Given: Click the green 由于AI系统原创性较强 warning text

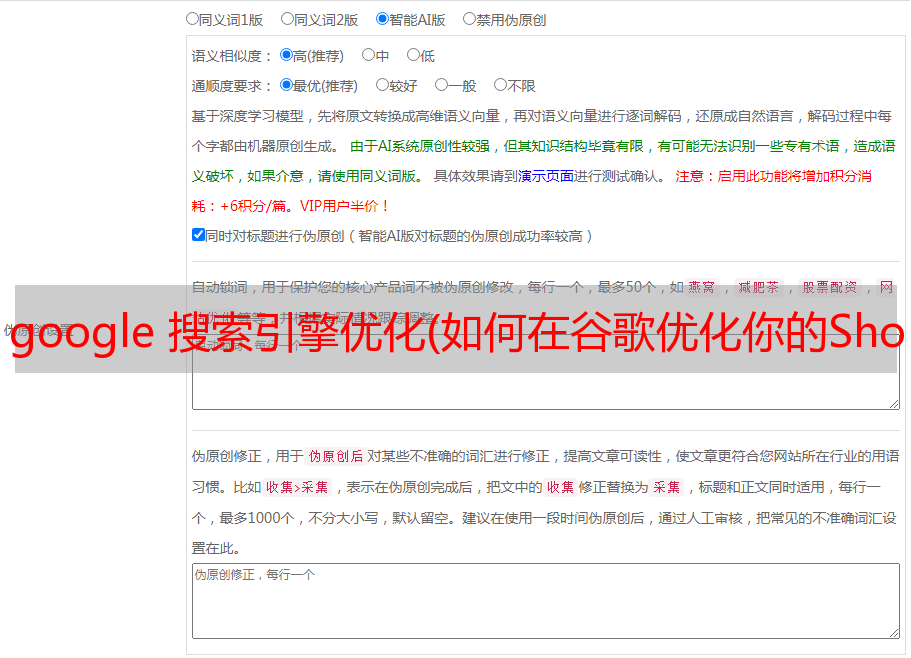Looking at the screenshot, I should click(x=419, y=146).
